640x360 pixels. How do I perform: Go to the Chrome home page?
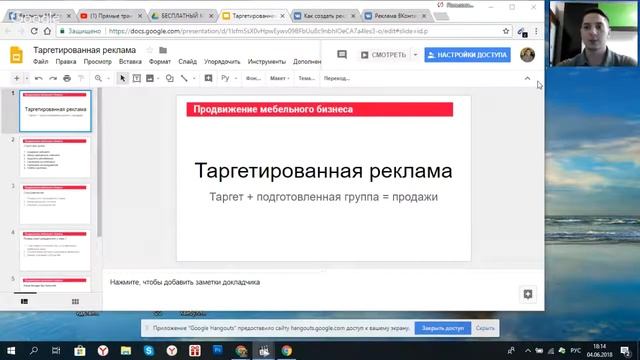tap(47, 31)
